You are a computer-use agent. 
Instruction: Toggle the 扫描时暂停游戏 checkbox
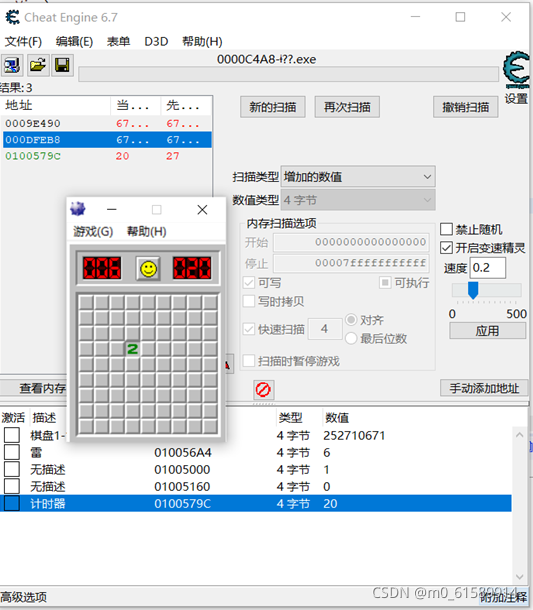(x=249, y=361)
